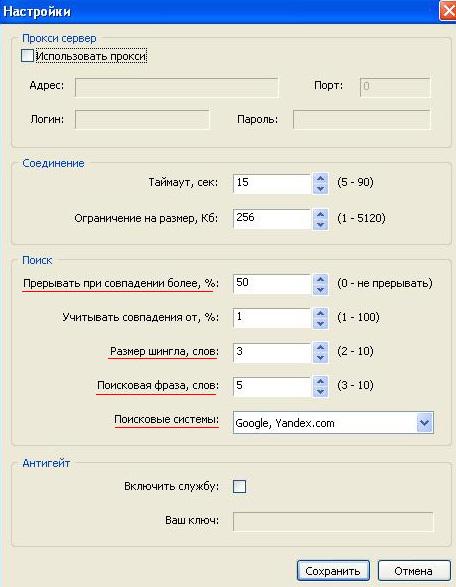Increase the Ограничение на размер value
This screenshot has width=456, height=587.
(x=320, y=215)
